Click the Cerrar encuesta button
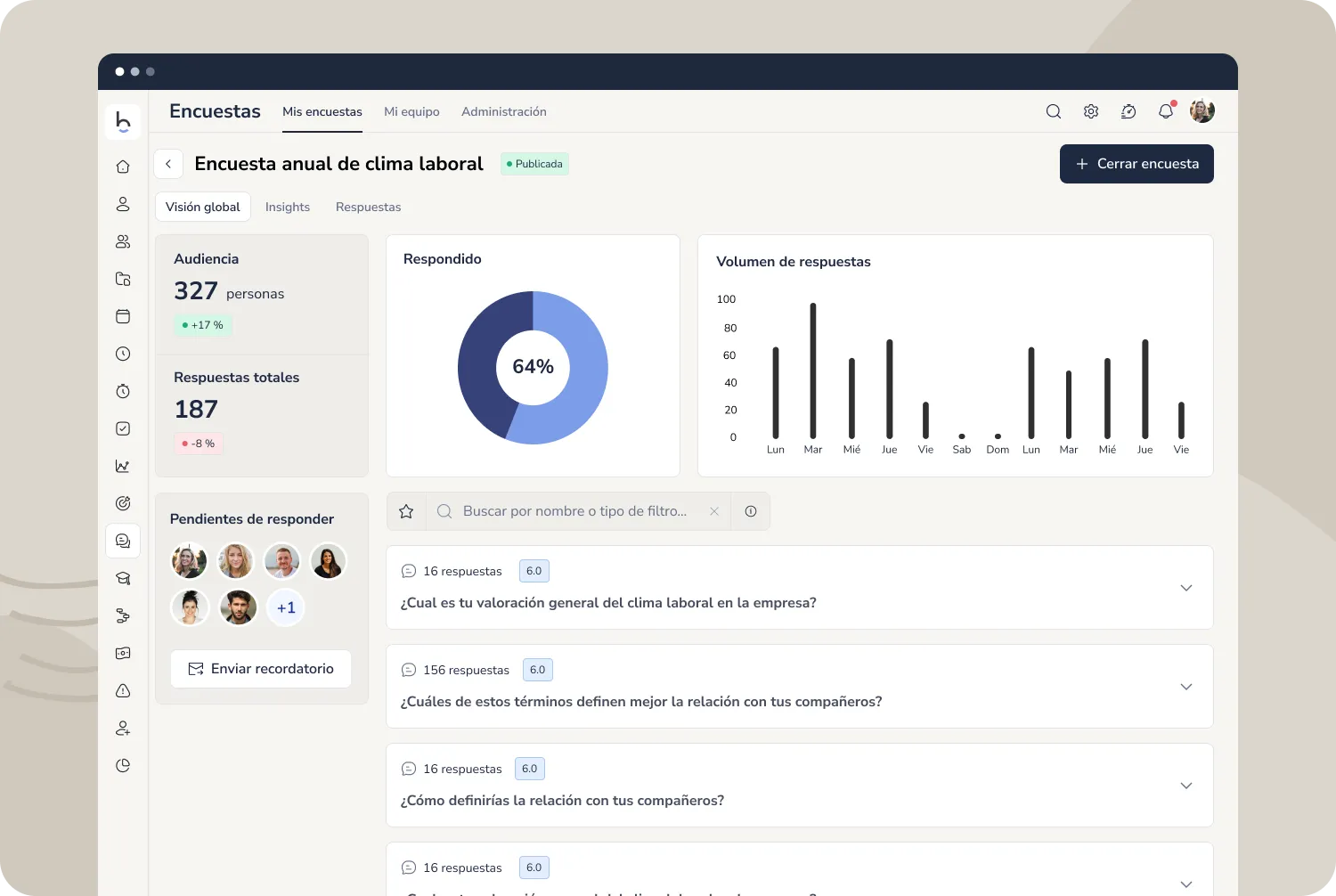The height and width of the screenshot is (896, 1336). tap(1136, 164)
